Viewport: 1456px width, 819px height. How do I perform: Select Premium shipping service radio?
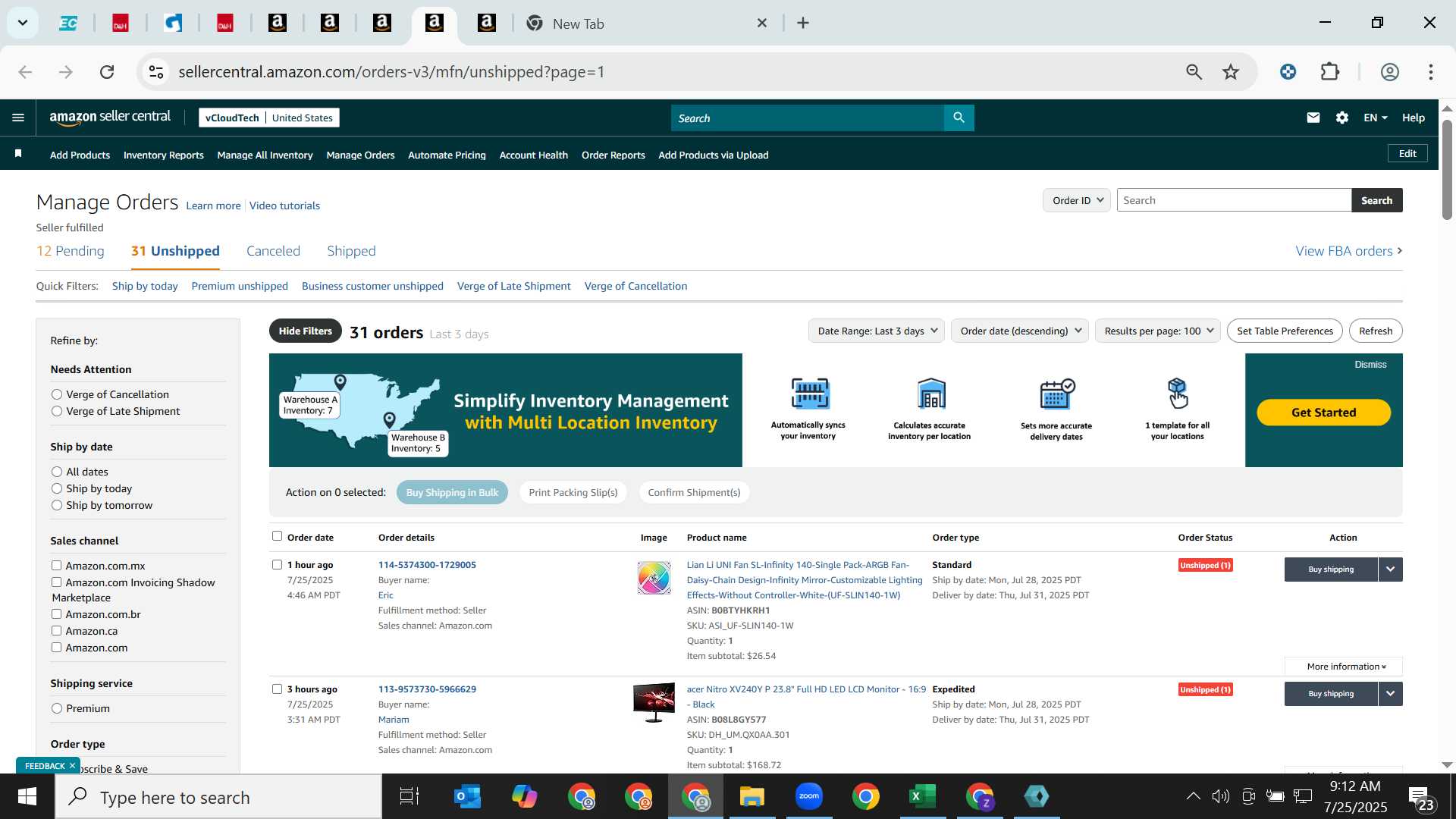click(x=57, y=708)
